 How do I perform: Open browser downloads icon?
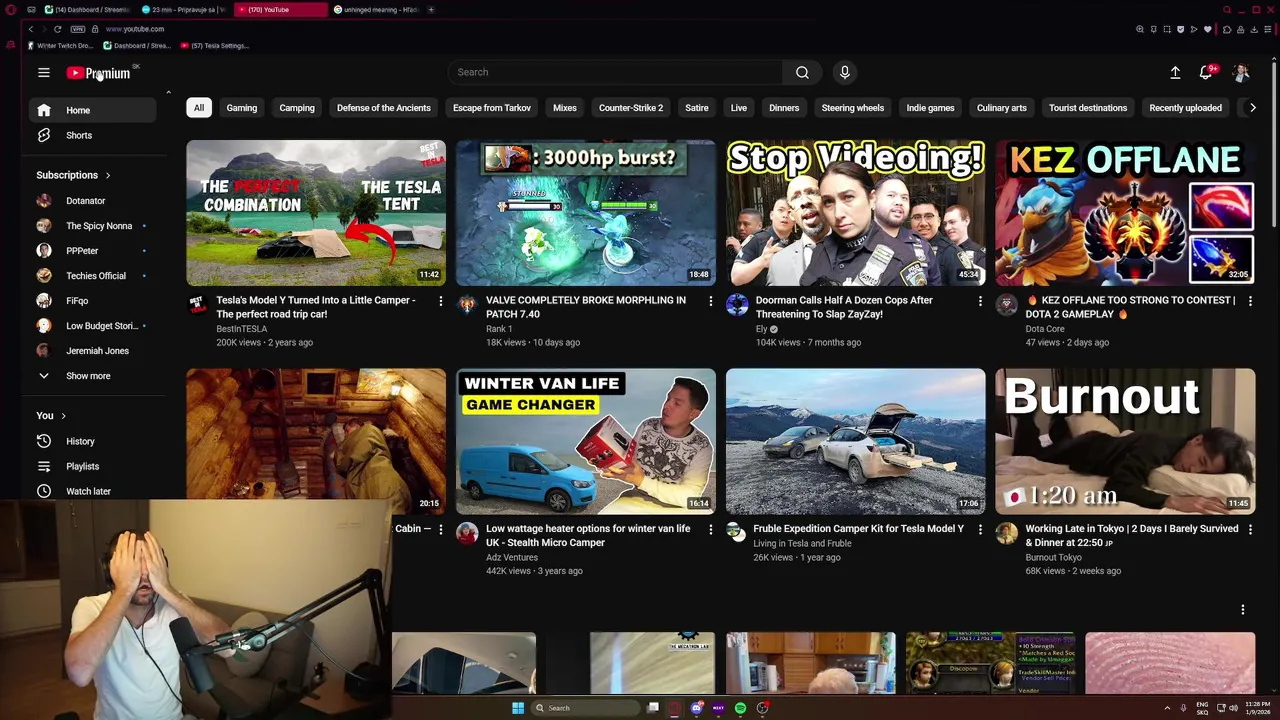(x=1254, y=29)
